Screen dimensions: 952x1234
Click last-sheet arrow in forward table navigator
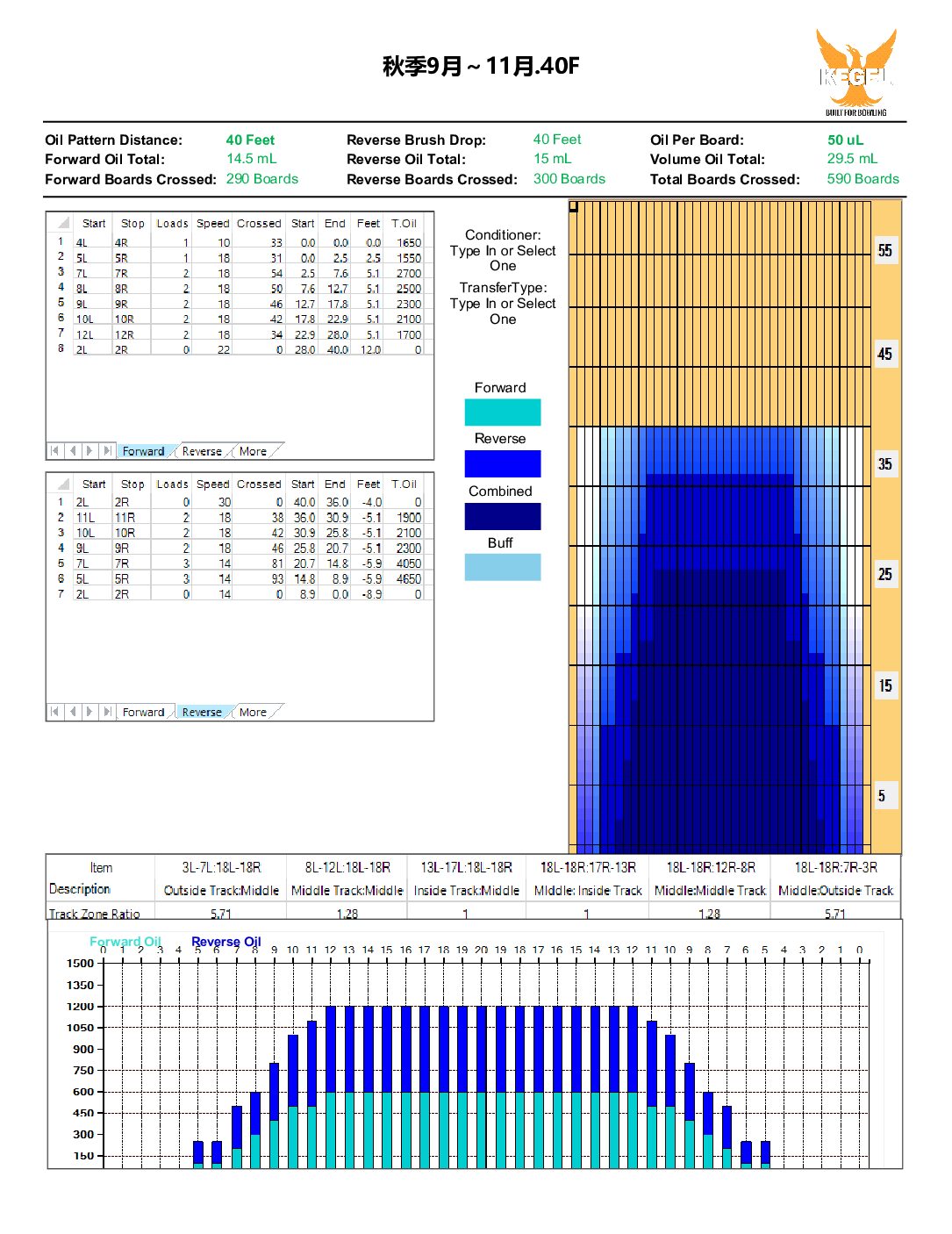[x=107, y=451]
